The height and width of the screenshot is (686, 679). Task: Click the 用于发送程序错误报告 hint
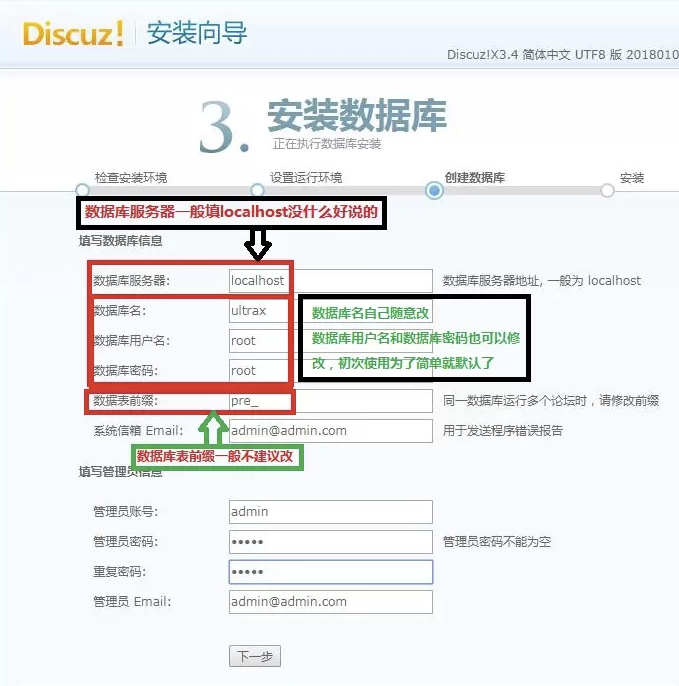[x=503, y=431]
